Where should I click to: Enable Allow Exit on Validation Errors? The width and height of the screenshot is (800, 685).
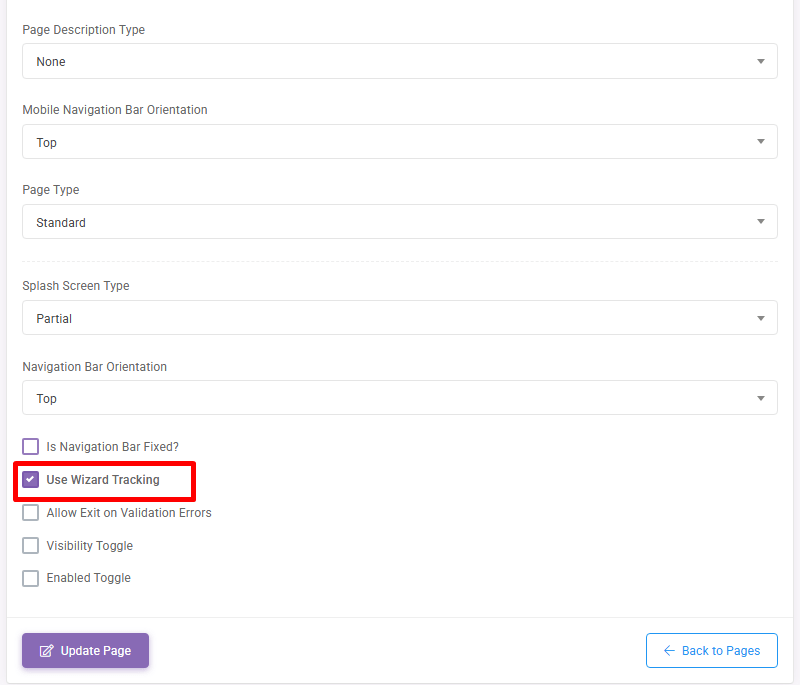click(x=31, y=513)
